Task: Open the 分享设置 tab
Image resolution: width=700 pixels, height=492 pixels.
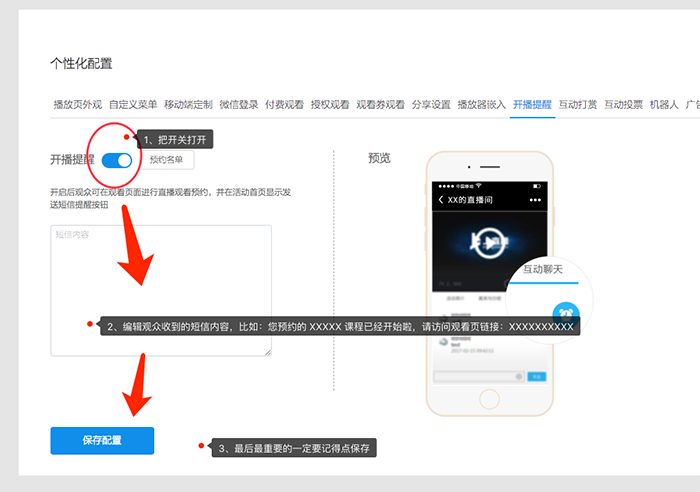Action: (431, 104)
